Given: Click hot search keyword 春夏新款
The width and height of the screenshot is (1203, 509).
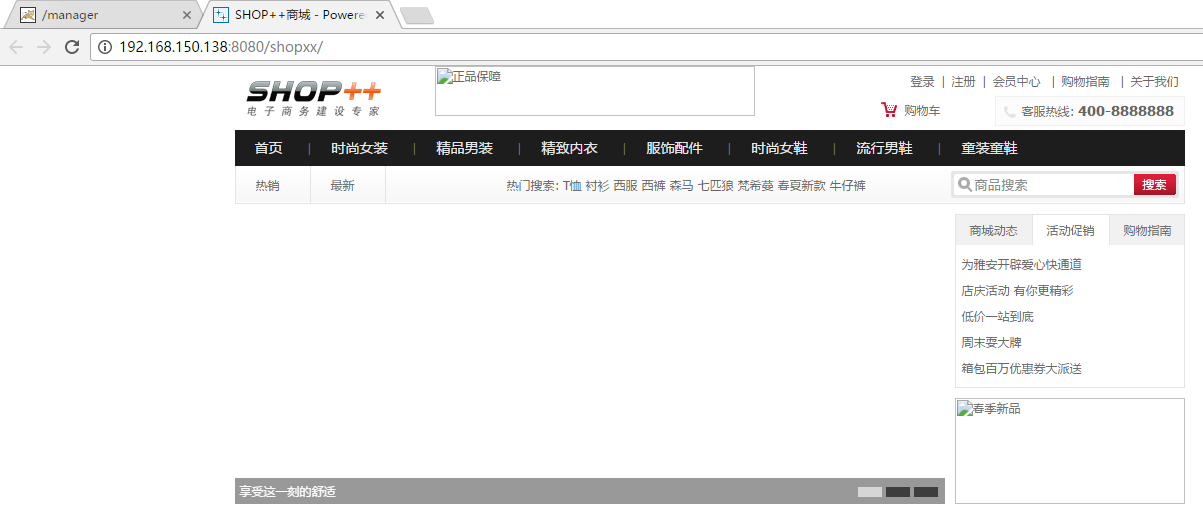Looking at the screenshot, I should [801, 185].
